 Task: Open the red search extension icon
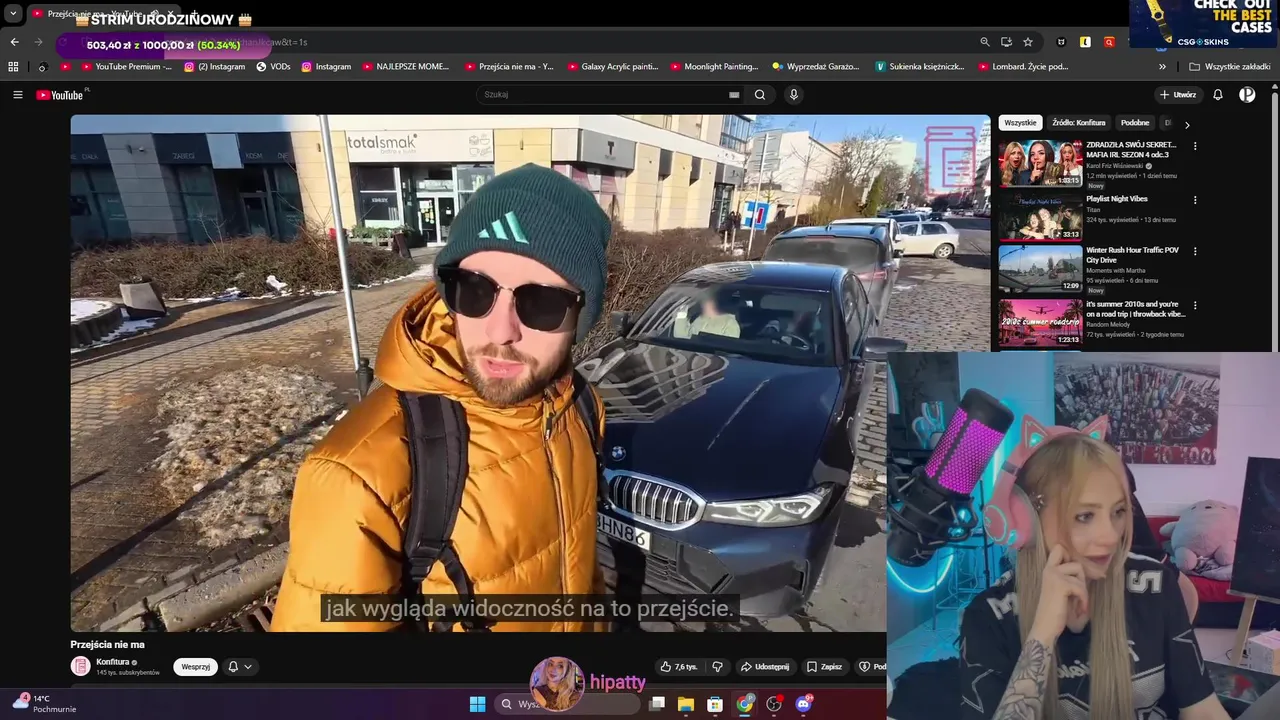pyautogui.click(x=1109, y=42)
